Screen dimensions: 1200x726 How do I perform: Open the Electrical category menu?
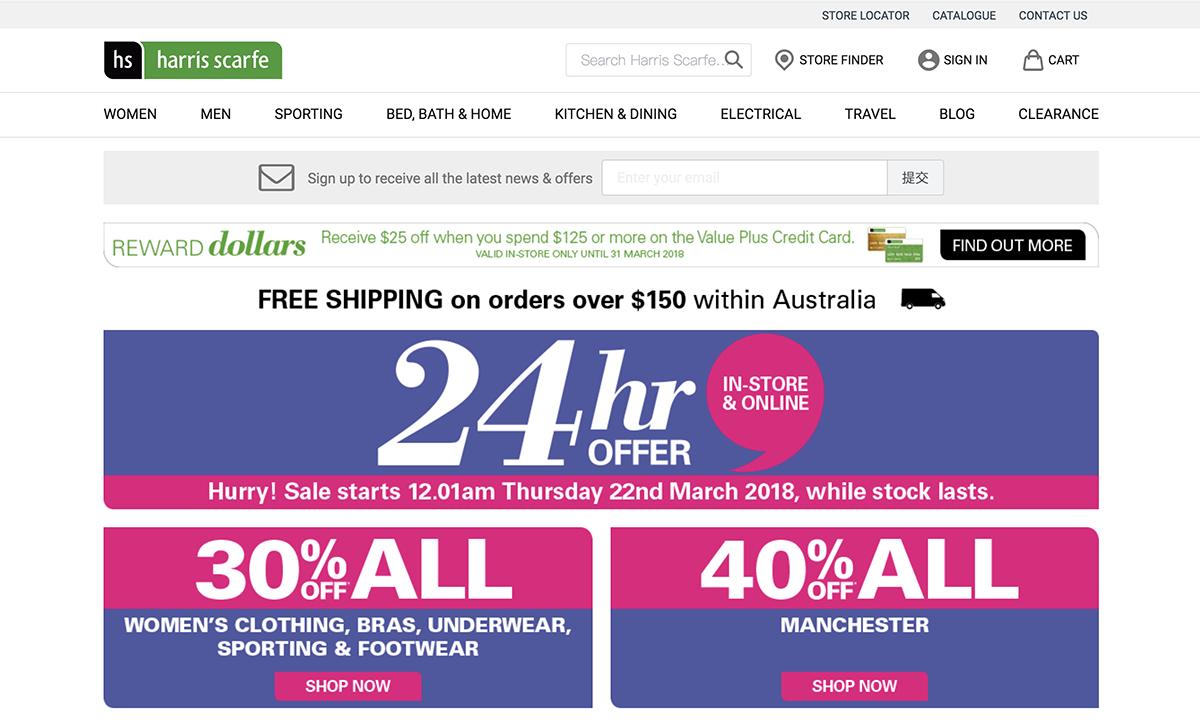(760, 114)
